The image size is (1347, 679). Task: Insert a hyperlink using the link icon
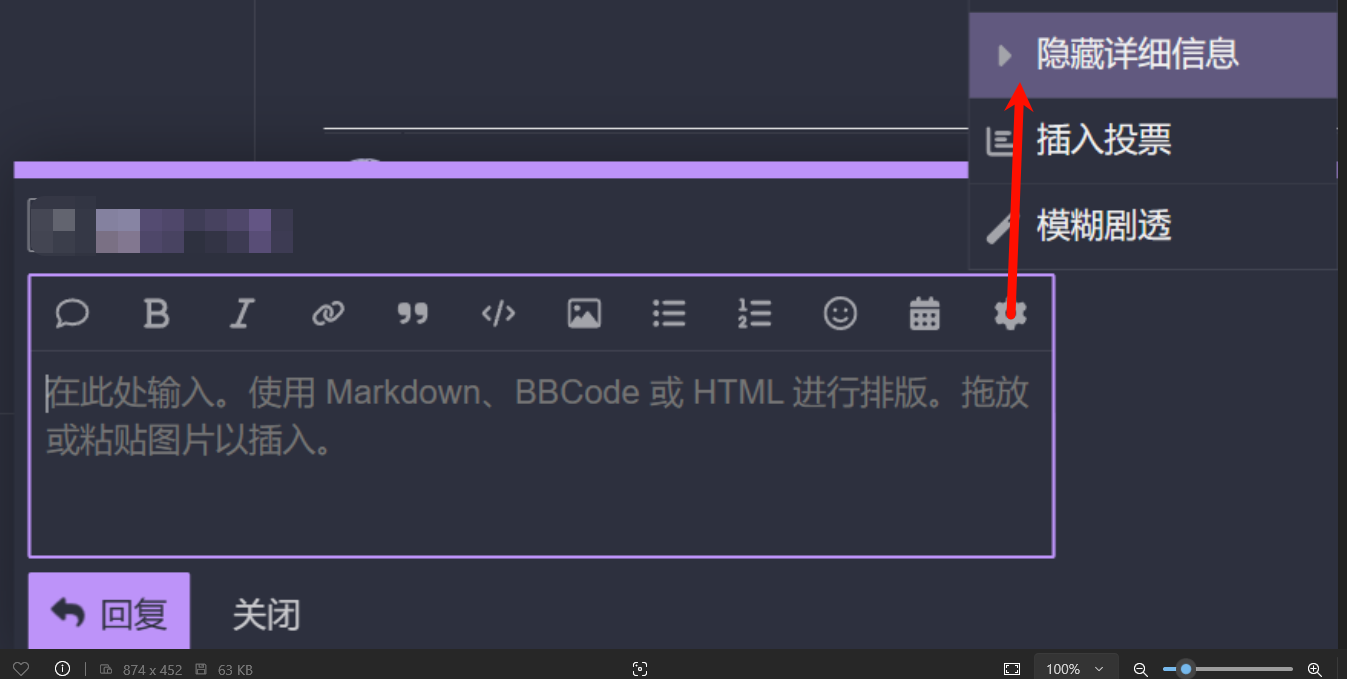(x=328, y=314)
